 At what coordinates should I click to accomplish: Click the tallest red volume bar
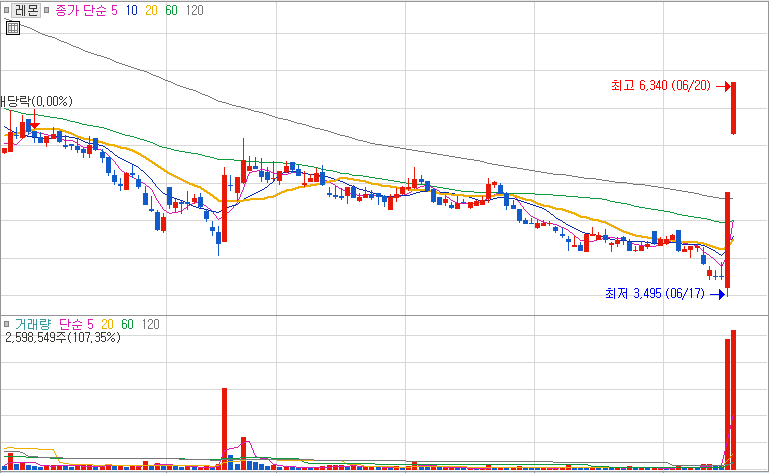734,400
